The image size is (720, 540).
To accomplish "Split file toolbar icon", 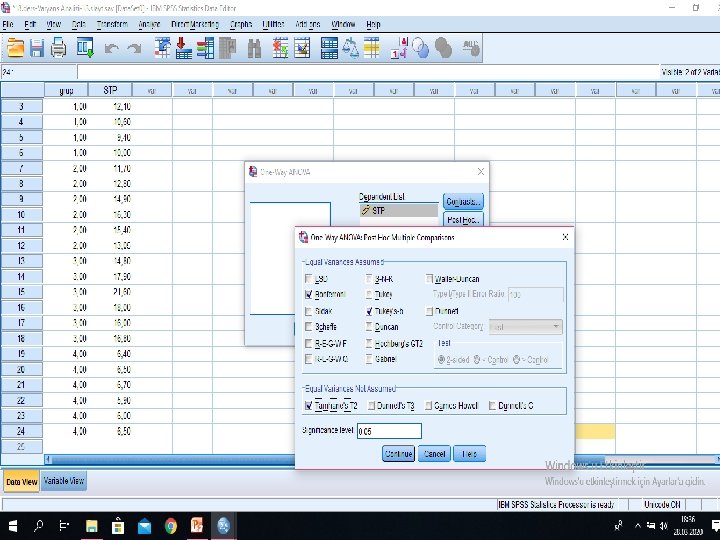I will [329, 48].
